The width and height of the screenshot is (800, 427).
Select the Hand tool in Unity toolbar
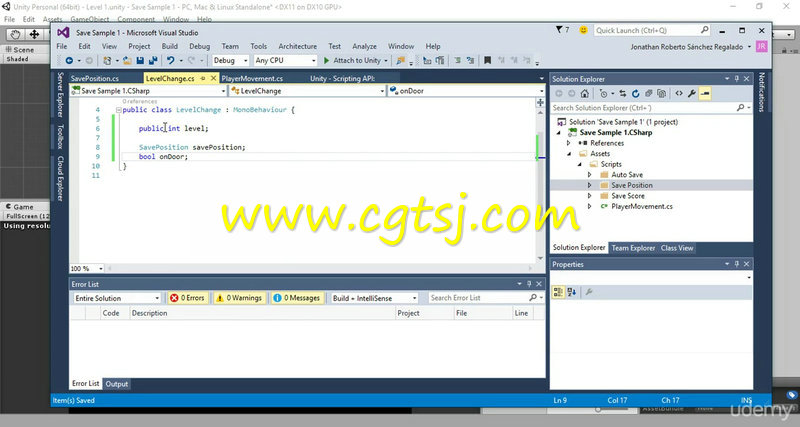click(x=15, y=35)
